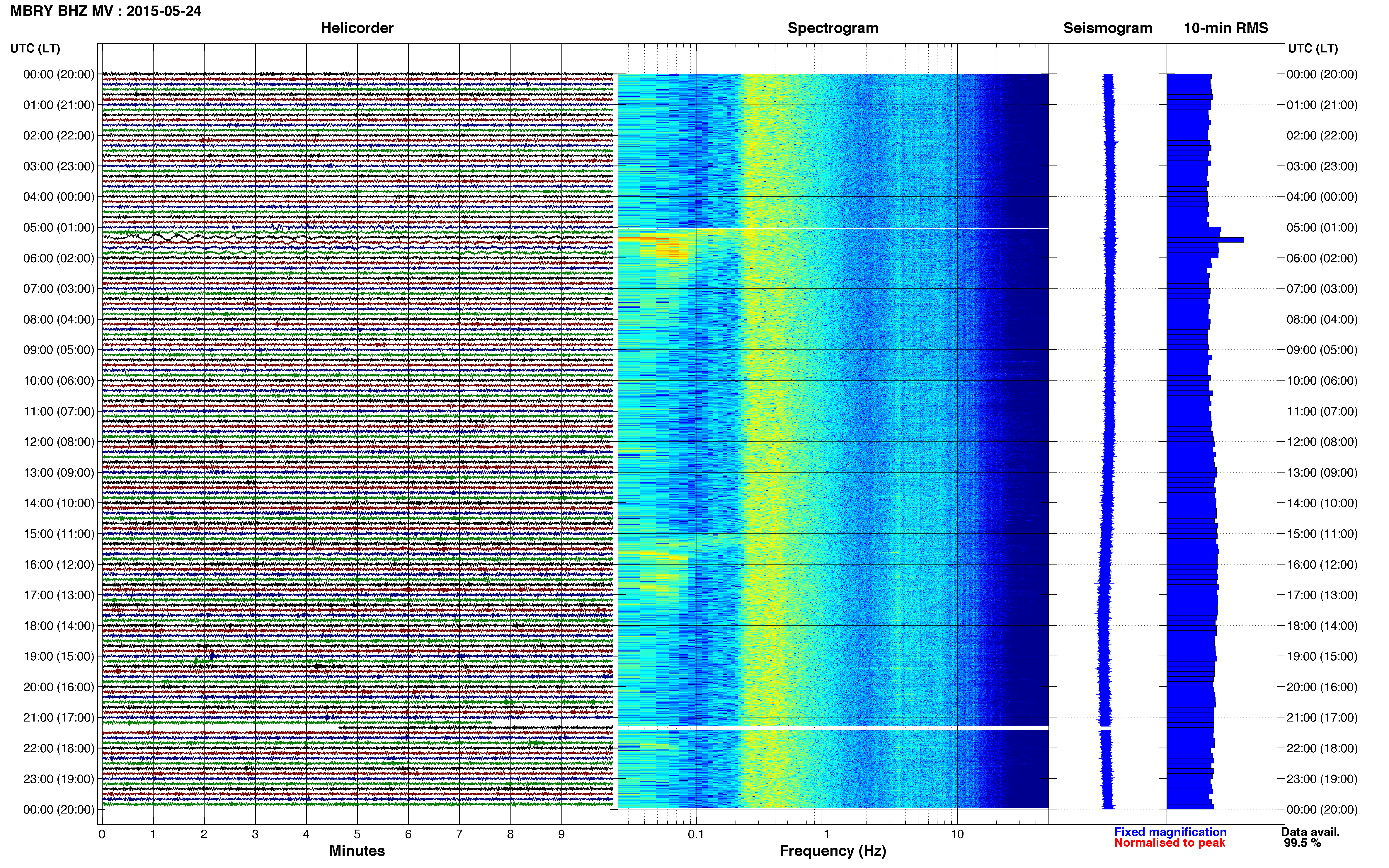Click '14:00 (10:00)' on the left time axis
This screenshot has height=868, width=1389.
coord(59,504)
